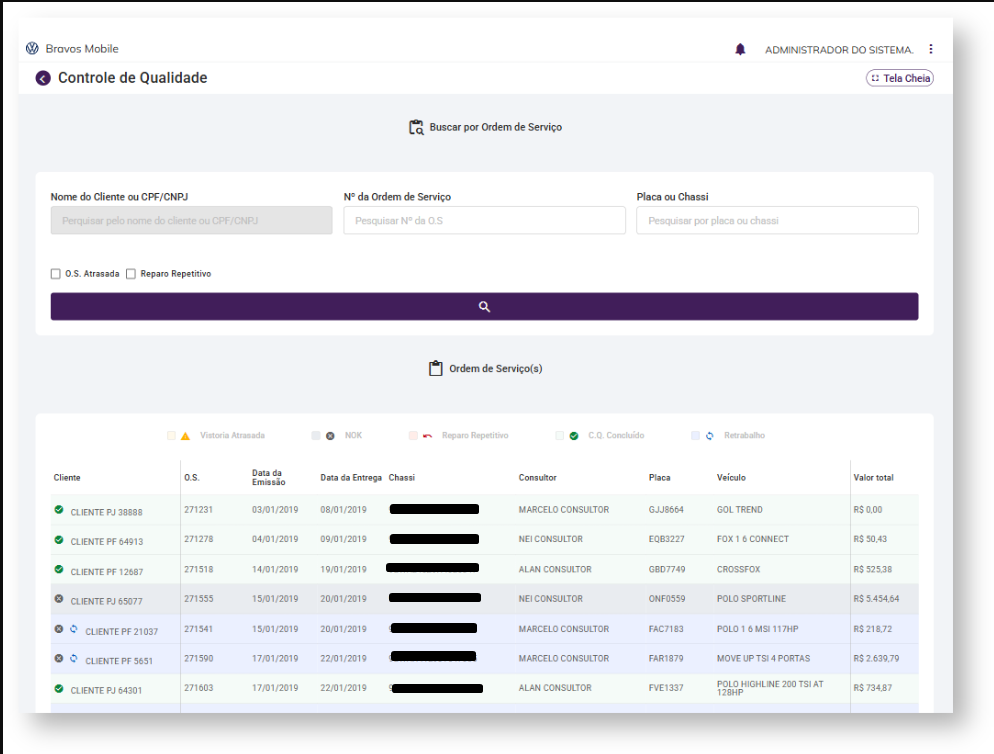Viewport: 994px width, 754px height.
Task: Sort by the O.S. column header
Action: 192,478
